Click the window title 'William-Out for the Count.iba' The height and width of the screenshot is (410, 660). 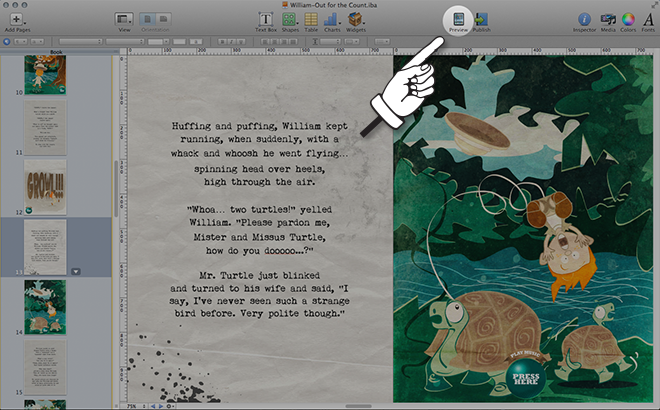coord(333,5)
